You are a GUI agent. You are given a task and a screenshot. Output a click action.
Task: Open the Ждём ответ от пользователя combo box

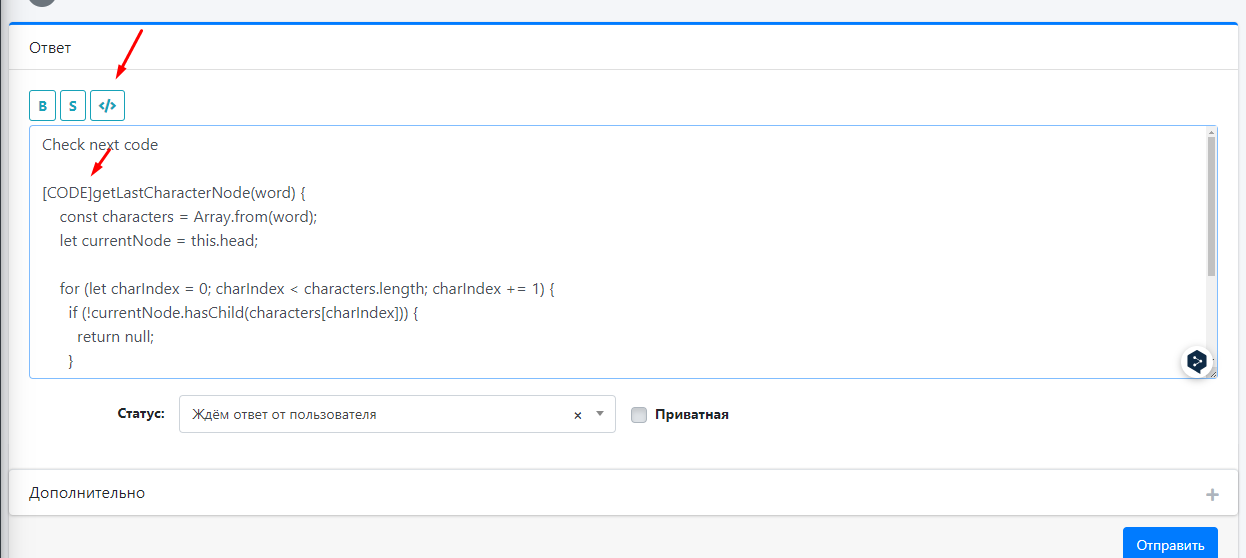pyautogui.click(x=397, y=414)
